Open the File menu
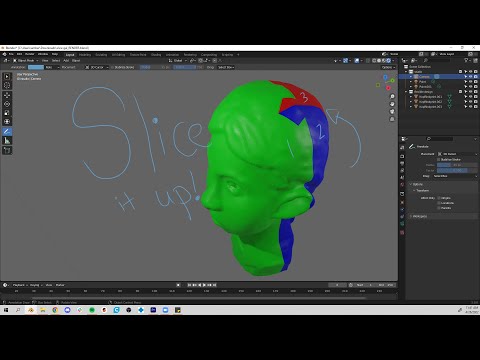Screen dimensions: 480x360 [x=11, y=54]
